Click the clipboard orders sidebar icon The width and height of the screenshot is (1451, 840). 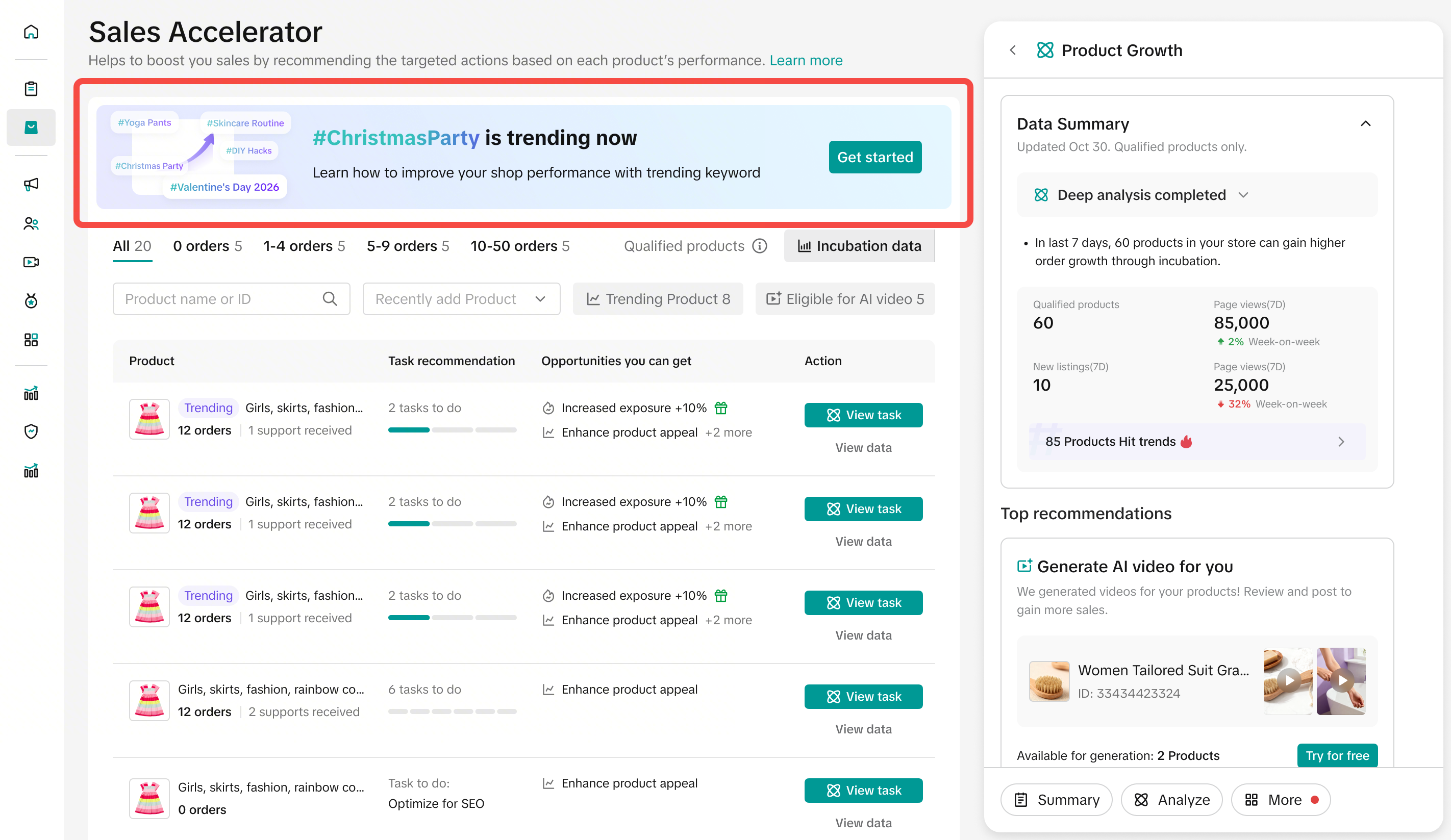[31, 89]
